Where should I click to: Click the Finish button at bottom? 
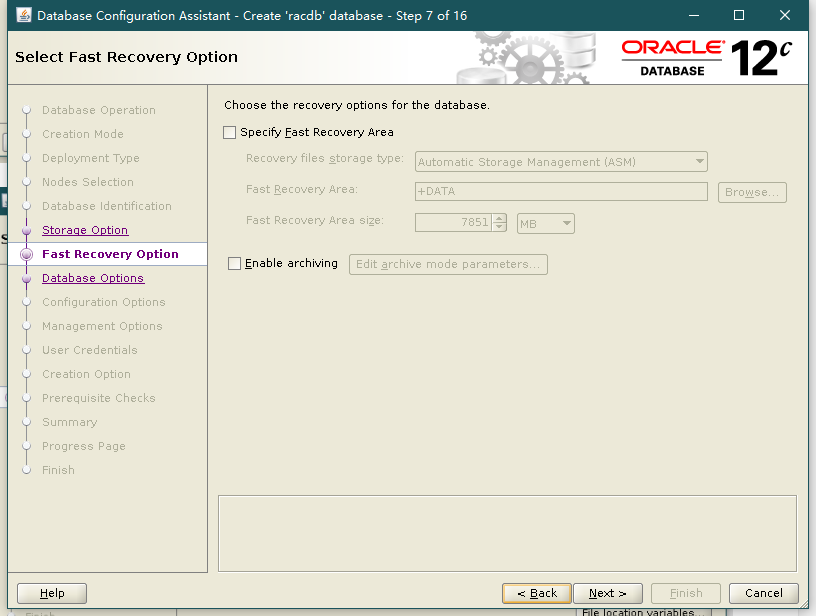pyautogui.click(x=686, y=593)
